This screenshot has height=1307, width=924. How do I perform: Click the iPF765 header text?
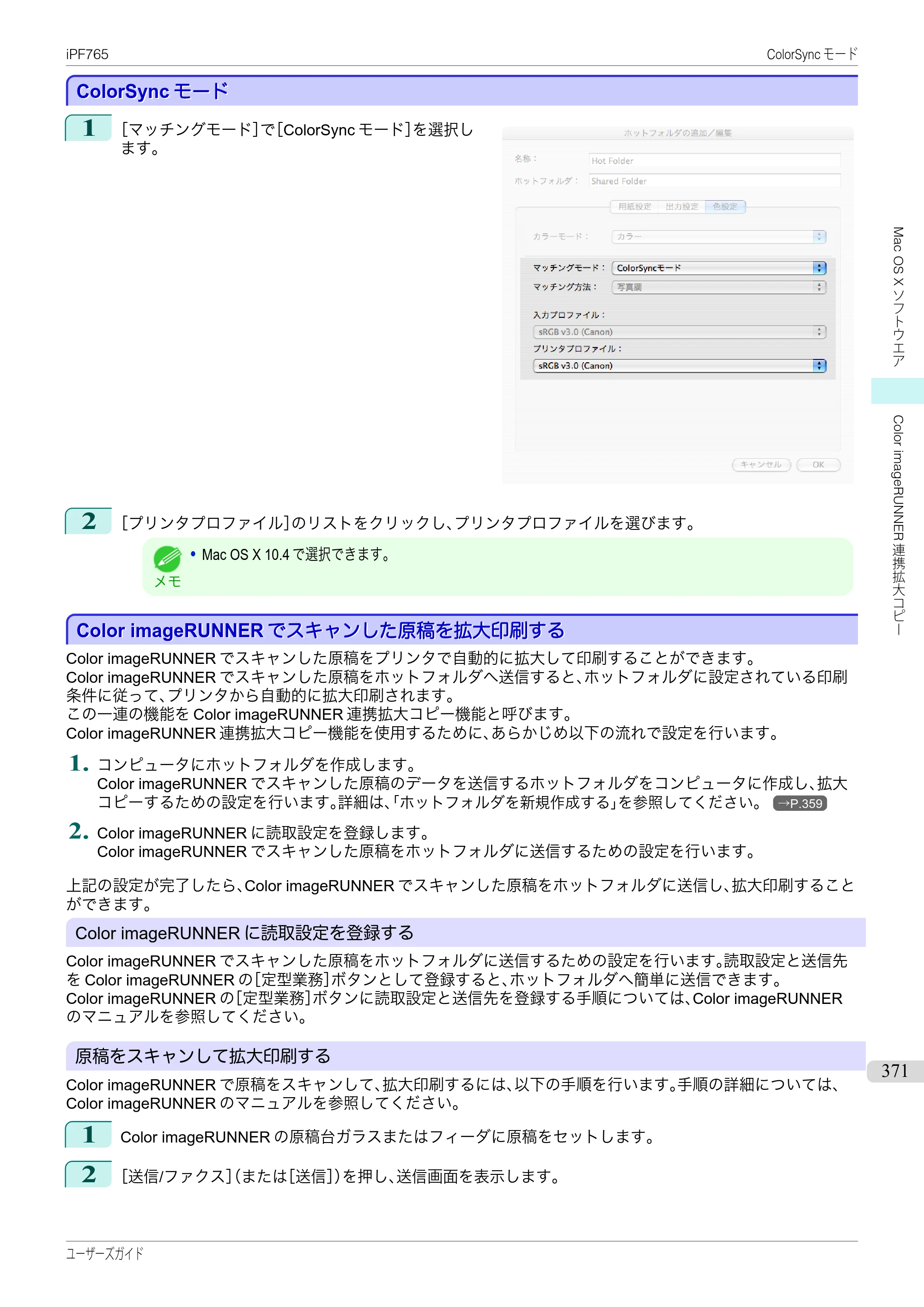tap(87, 54)
